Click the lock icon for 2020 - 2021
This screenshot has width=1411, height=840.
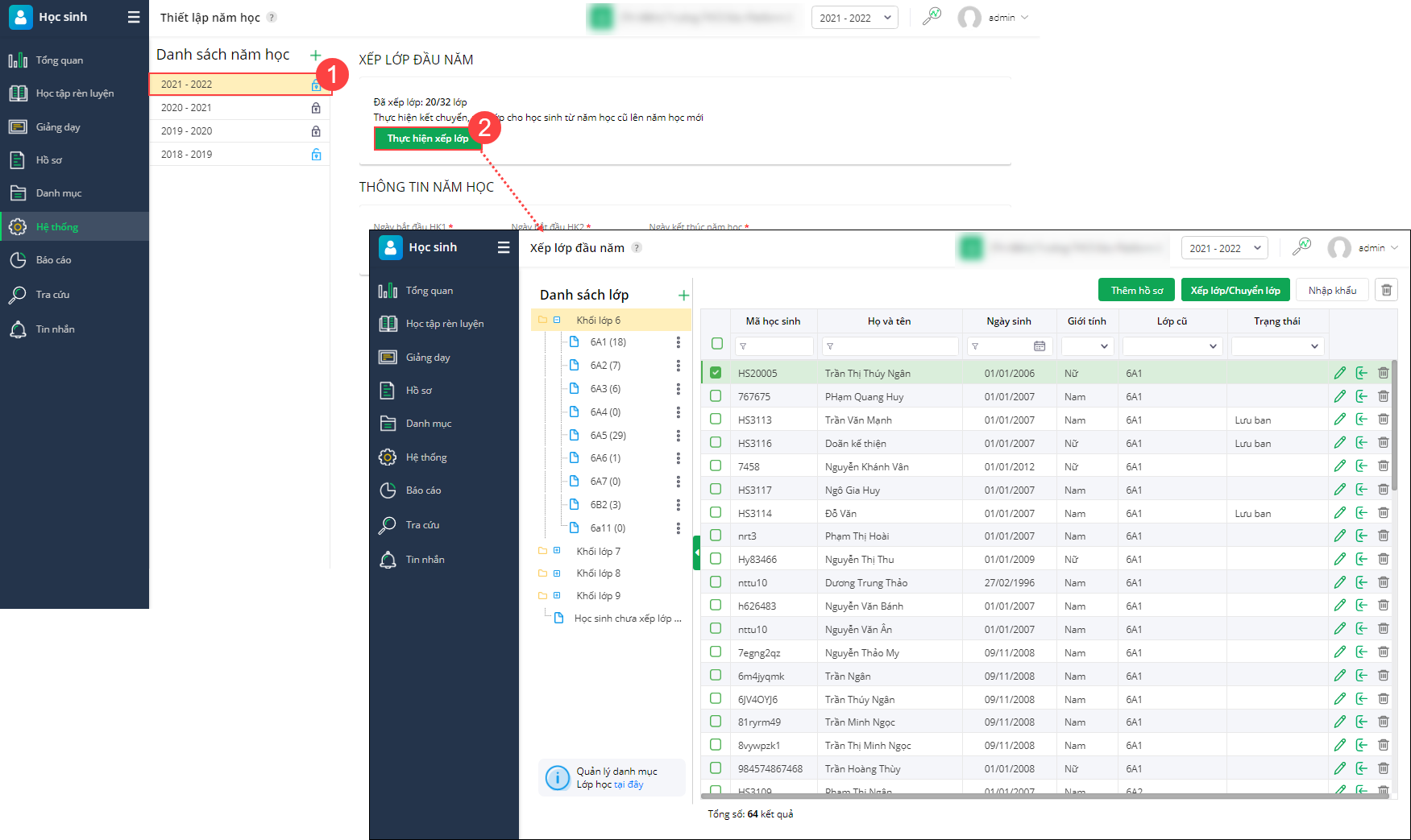316,108
